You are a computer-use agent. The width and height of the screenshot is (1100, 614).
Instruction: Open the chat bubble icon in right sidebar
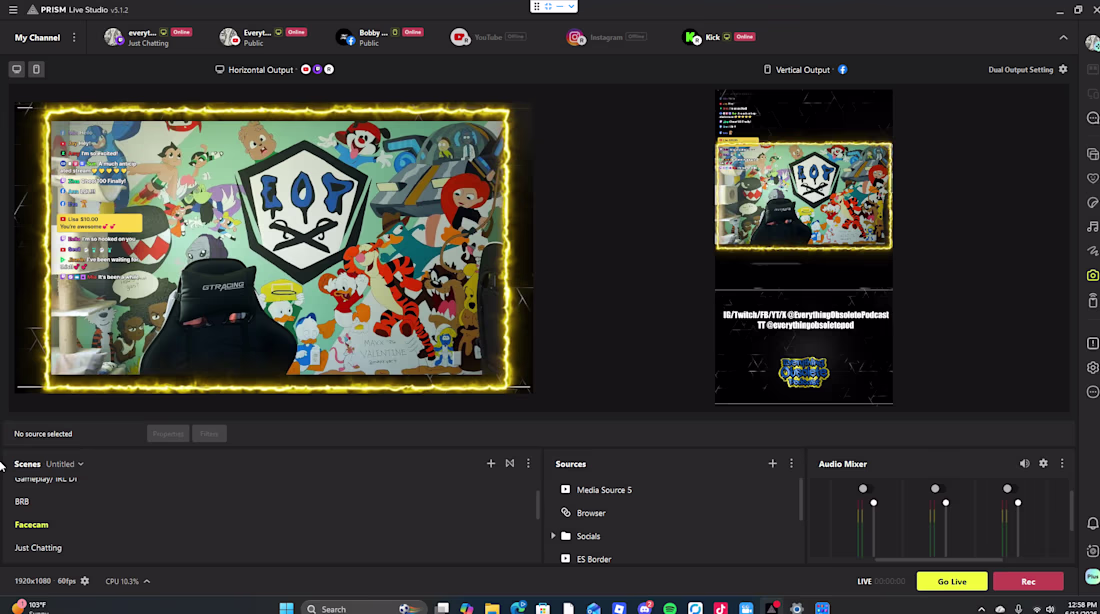click(x=1092, y=118)
